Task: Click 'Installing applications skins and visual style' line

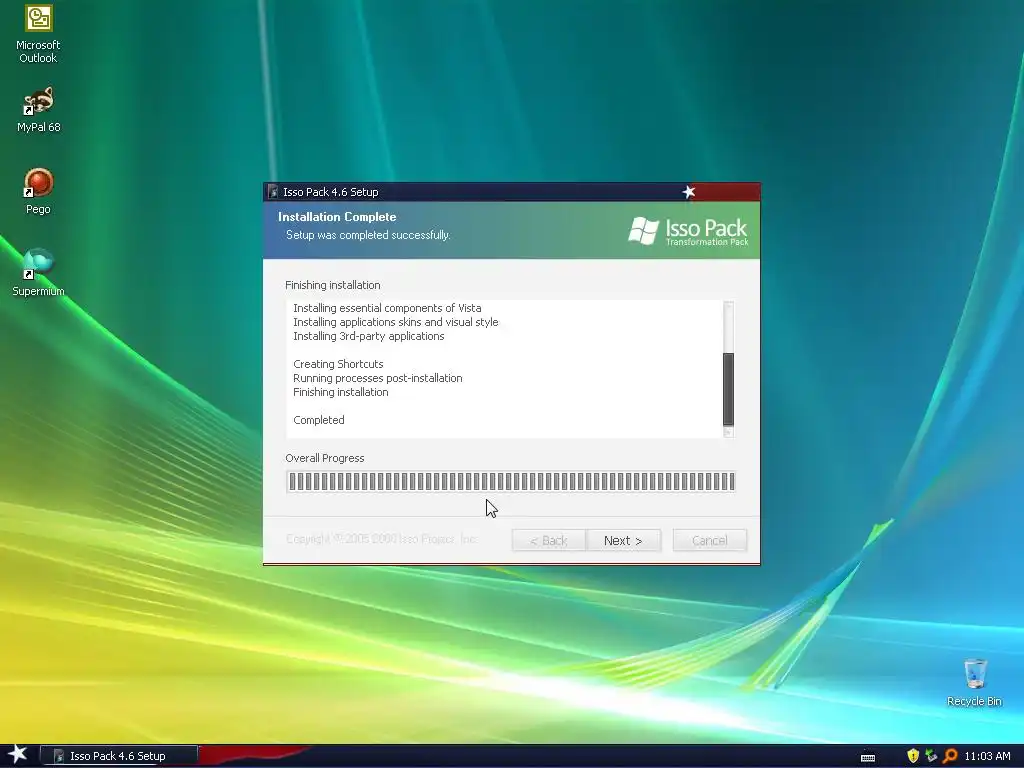Action: 396,322
